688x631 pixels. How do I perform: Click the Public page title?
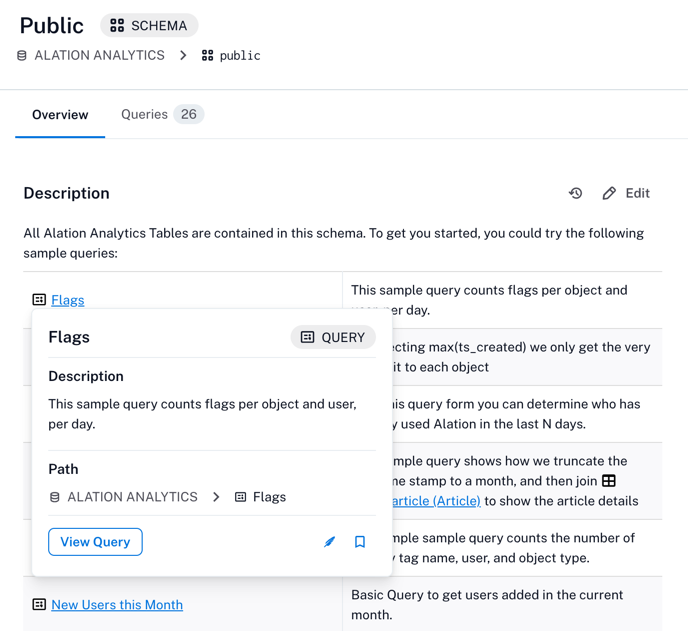(x=52, y=25)
